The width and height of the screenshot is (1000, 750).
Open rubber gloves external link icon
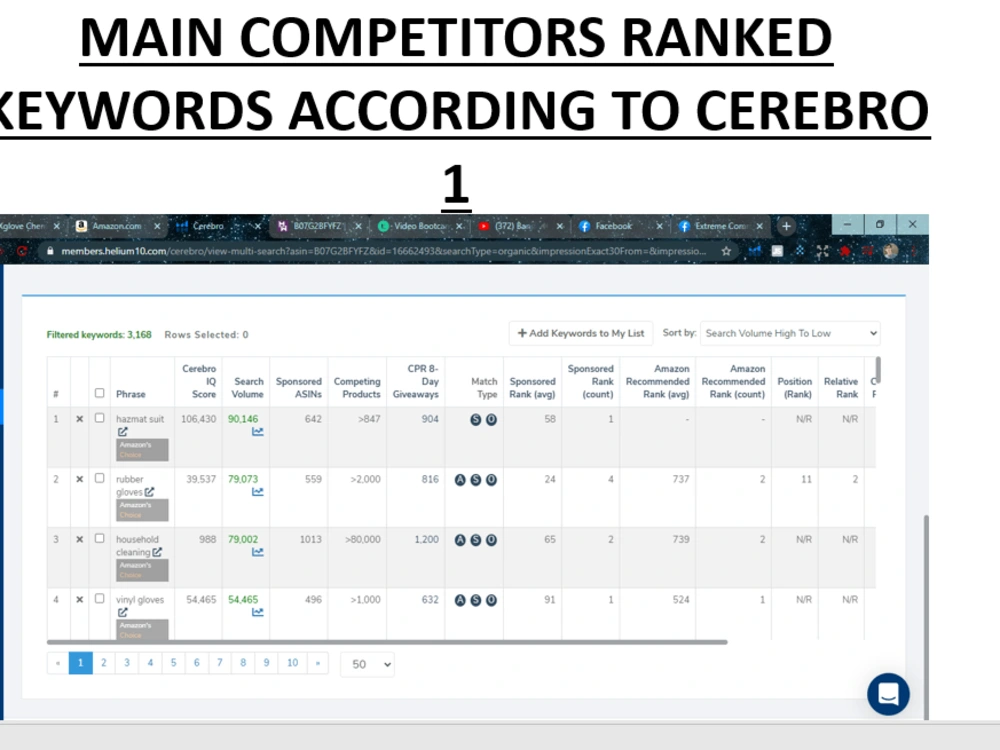pyautogui.click(x=149, y=492)
